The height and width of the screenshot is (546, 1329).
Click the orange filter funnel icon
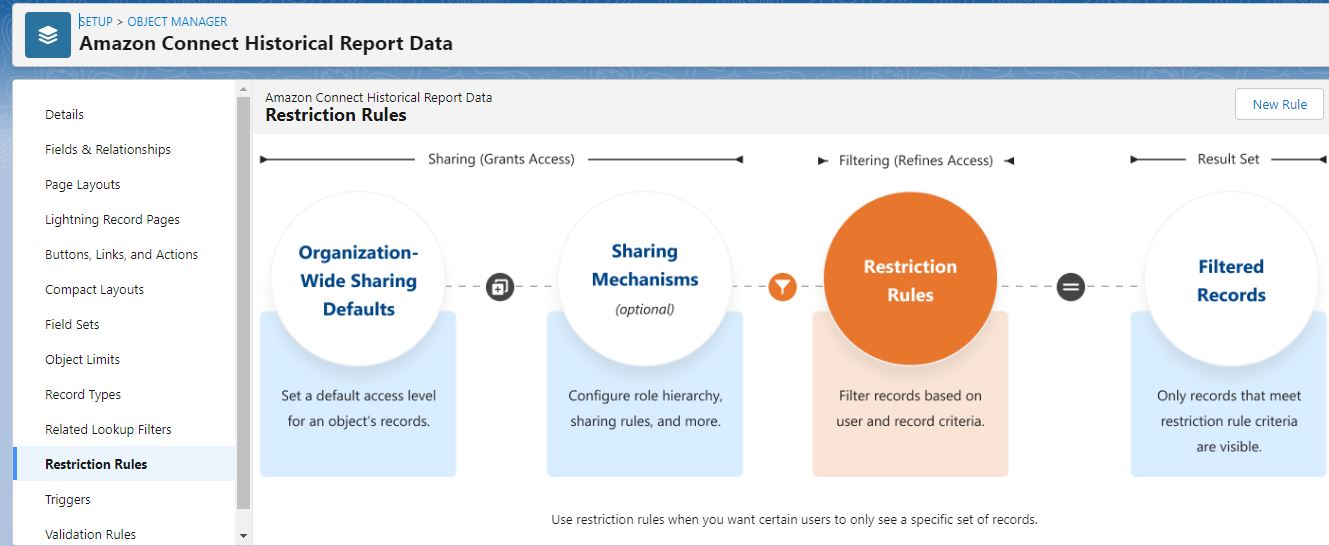[782, 287]
